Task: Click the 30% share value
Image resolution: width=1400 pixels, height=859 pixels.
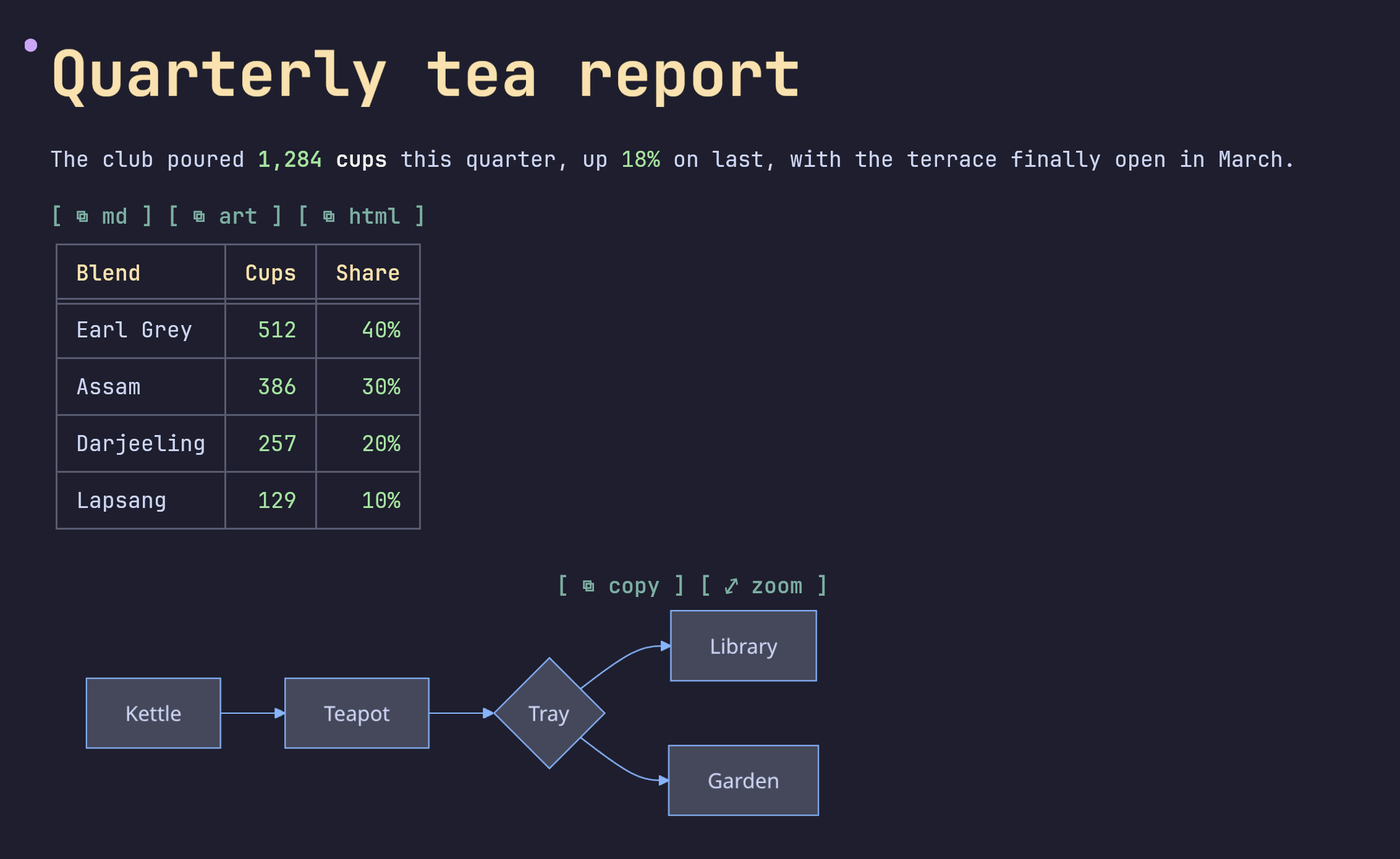Action: click(x=381, y=386)
